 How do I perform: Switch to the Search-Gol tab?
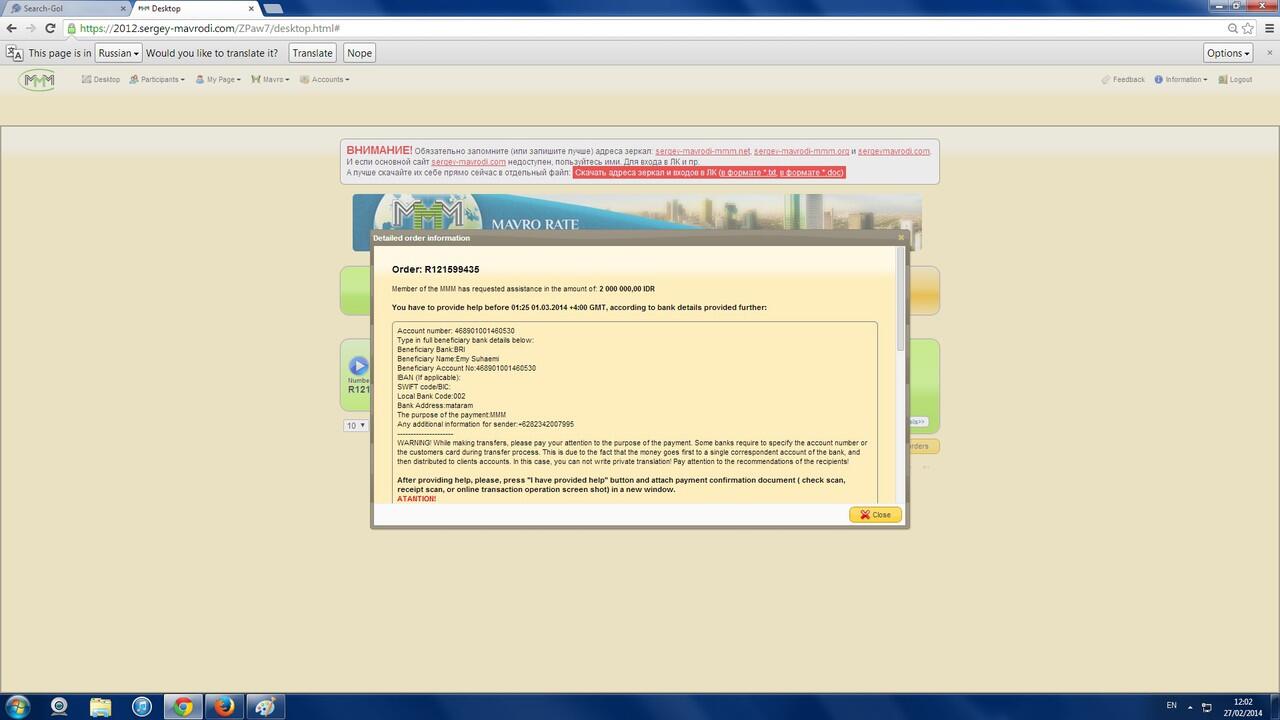coord(66,8)
